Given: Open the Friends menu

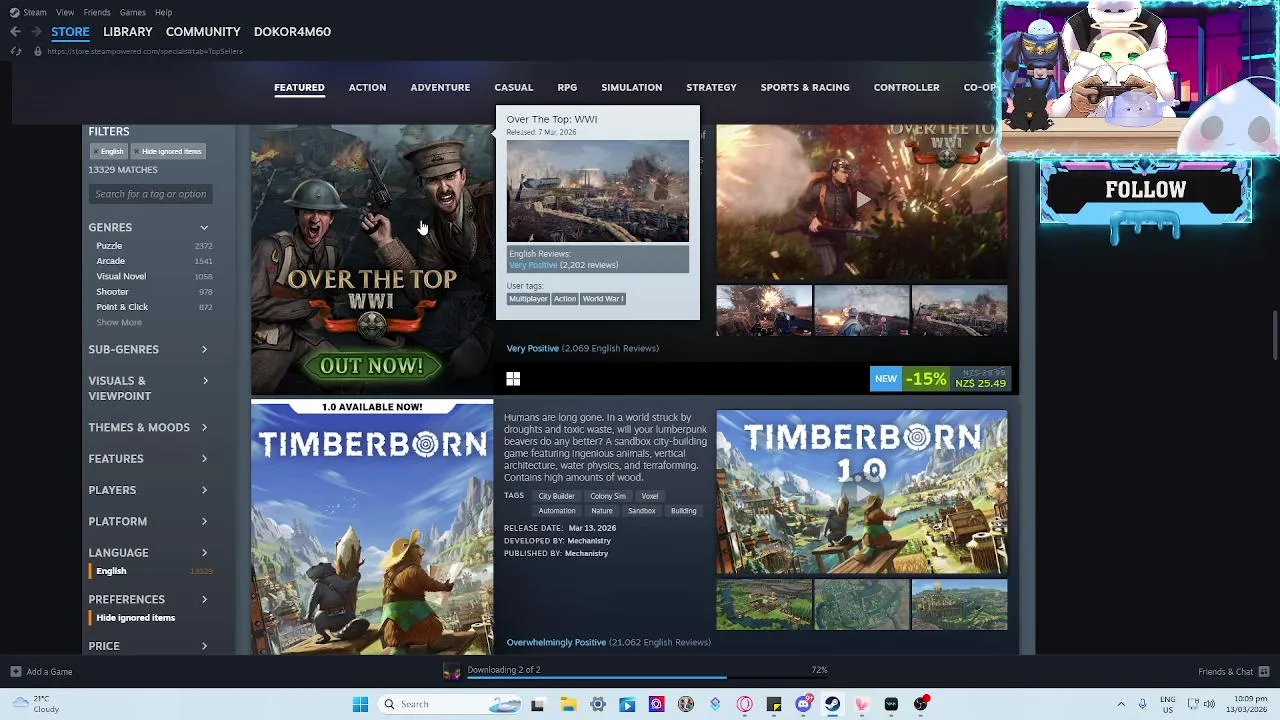Looking at the screenshot, I should tap(97, 12).
